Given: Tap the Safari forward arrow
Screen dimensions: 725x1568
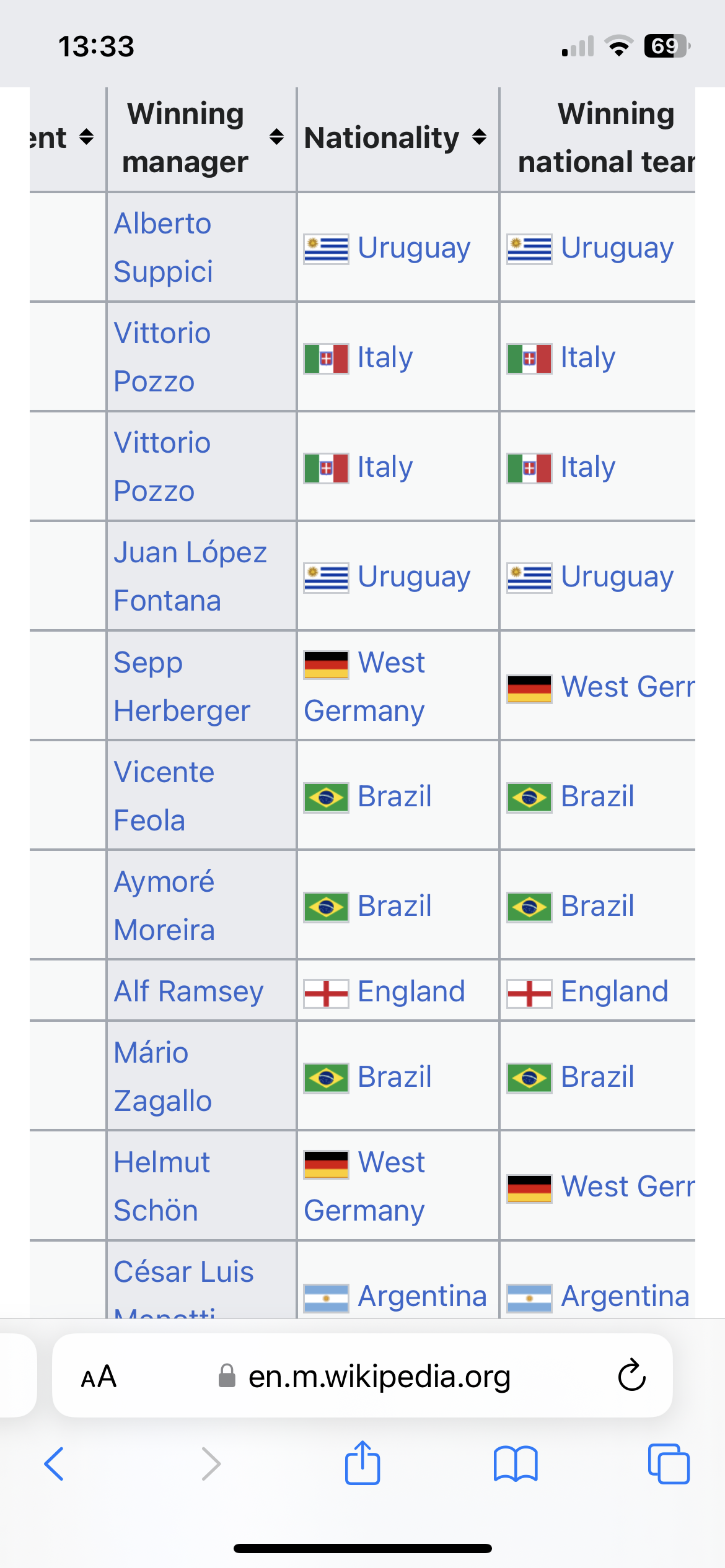Looking at the screenshot, I should [x=211, y=1464].
